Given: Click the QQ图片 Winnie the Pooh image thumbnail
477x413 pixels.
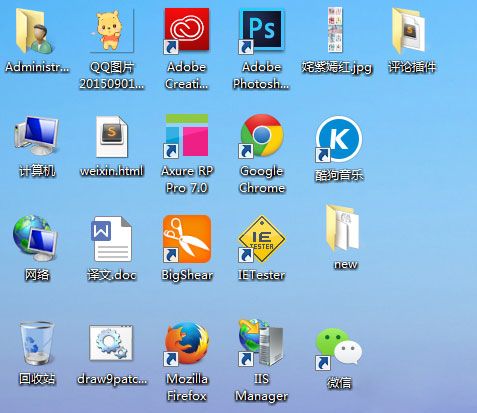Looking at the screenshot, I should (112, 31).
